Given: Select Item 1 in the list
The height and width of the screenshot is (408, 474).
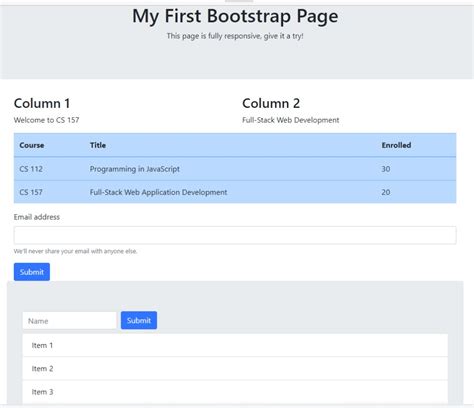Looking at the screenshot, I should point(235,345).
